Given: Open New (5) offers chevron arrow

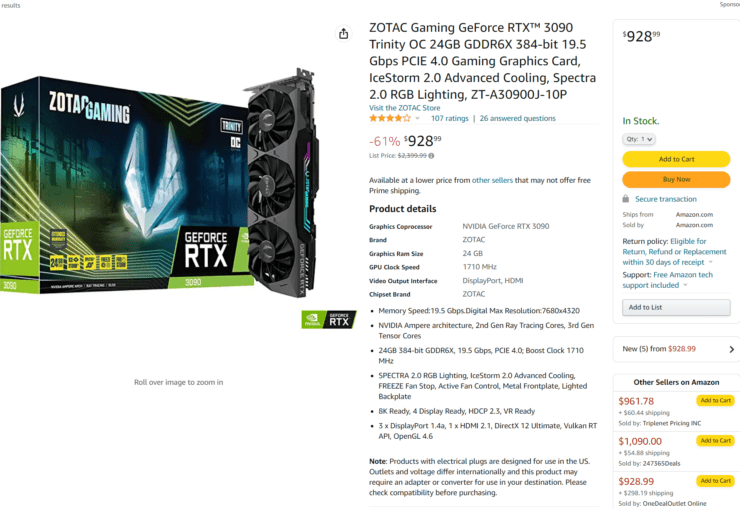Looking at the screenshot, I should [x=732, y=349].
